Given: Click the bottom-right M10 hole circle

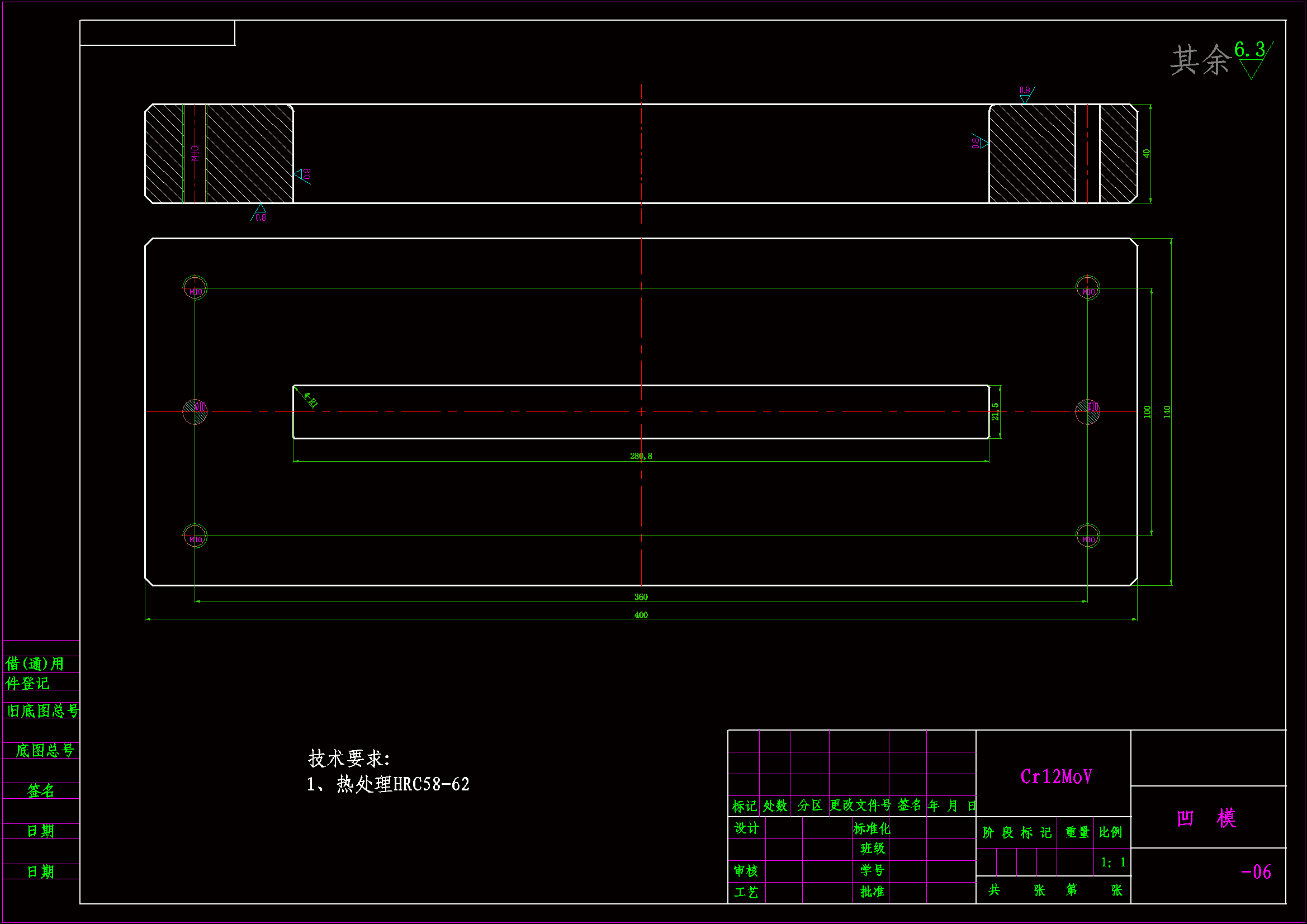Looking at the screenshot, I should pos(1087,536).
